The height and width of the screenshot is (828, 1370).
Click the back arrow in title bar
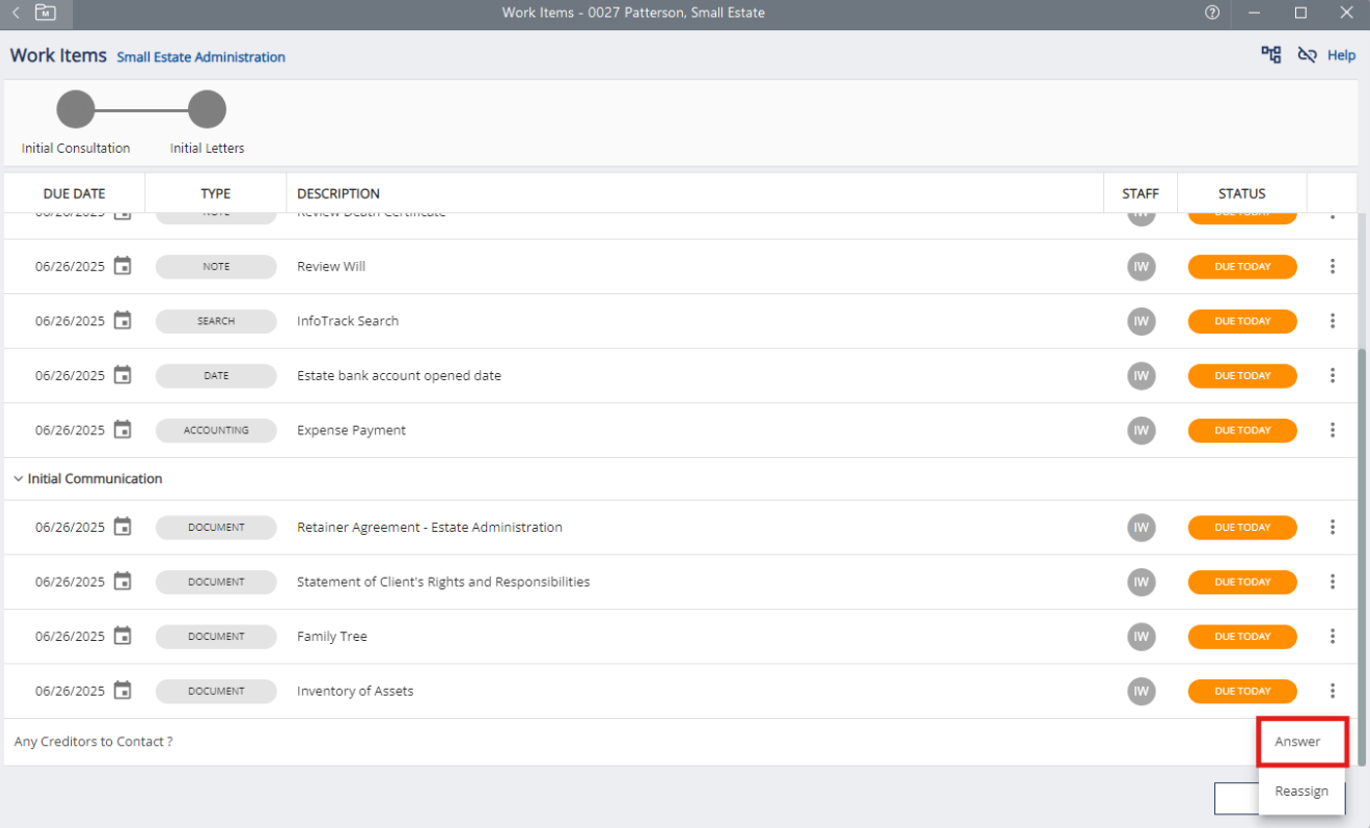pyautogui.click(x=15, y=13)
